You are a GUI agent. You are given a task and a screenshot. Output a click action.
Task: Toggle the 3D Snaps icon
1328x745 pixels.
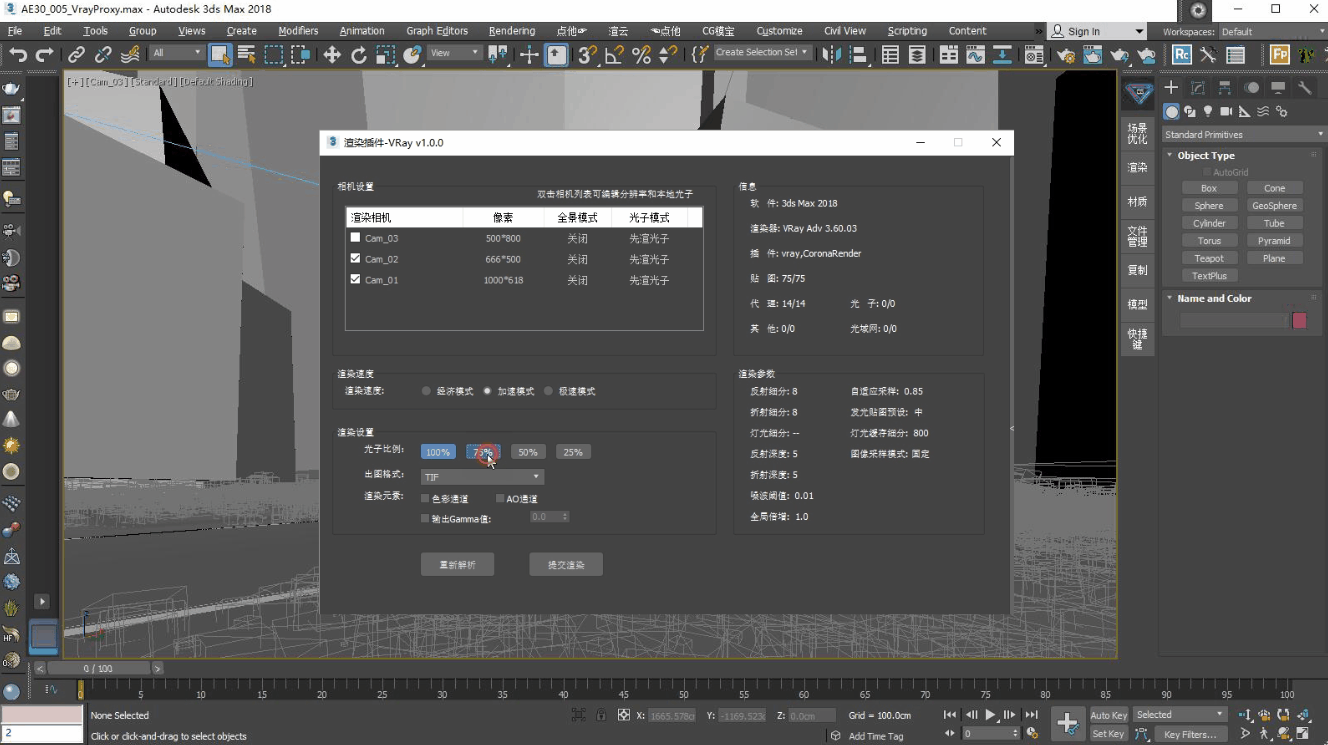(x=588, y=54)
